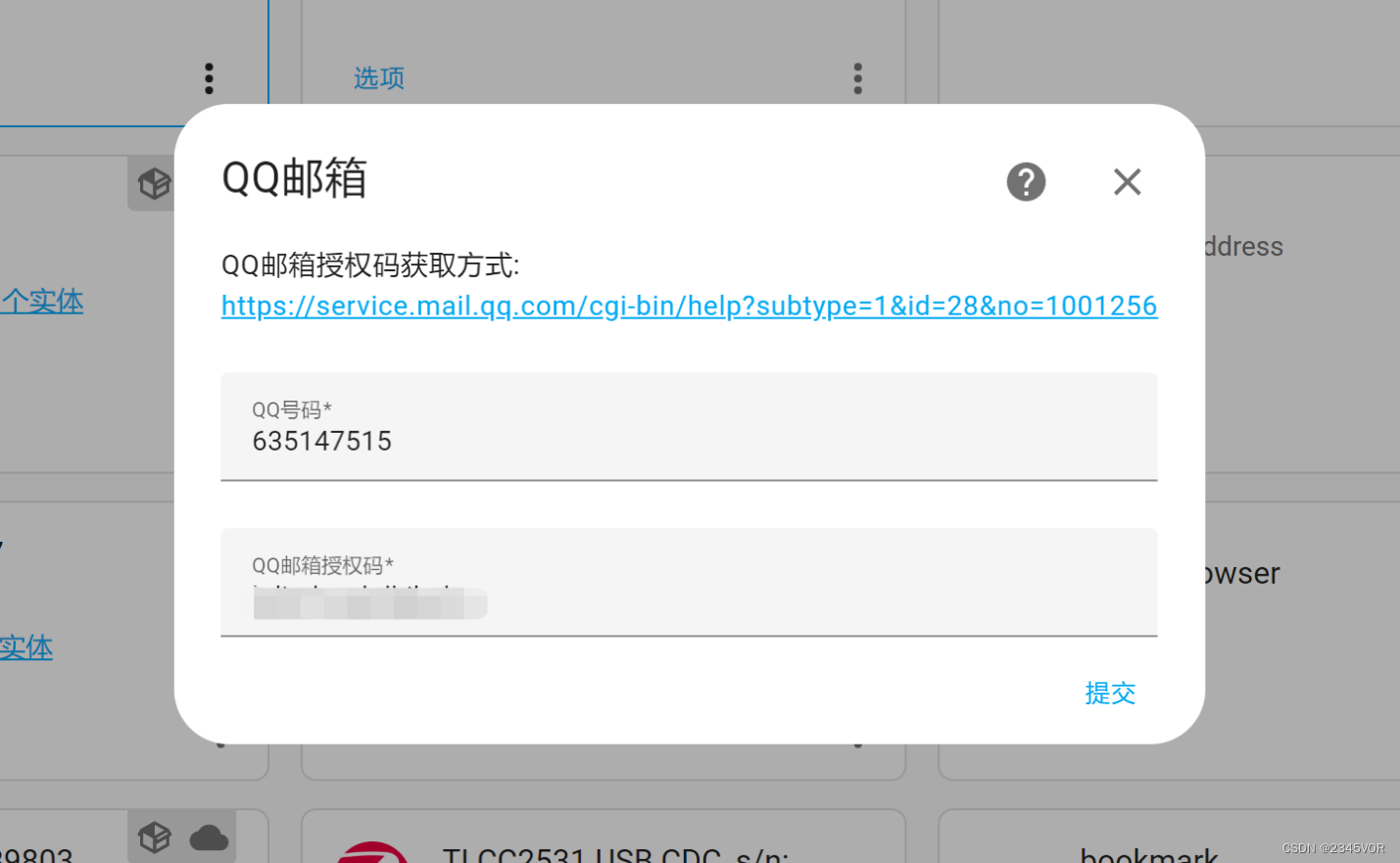Image resolution: width=1400 pixels, height=863 pixels.
Task: Click the 个实体 entities link
Action: 42,302
